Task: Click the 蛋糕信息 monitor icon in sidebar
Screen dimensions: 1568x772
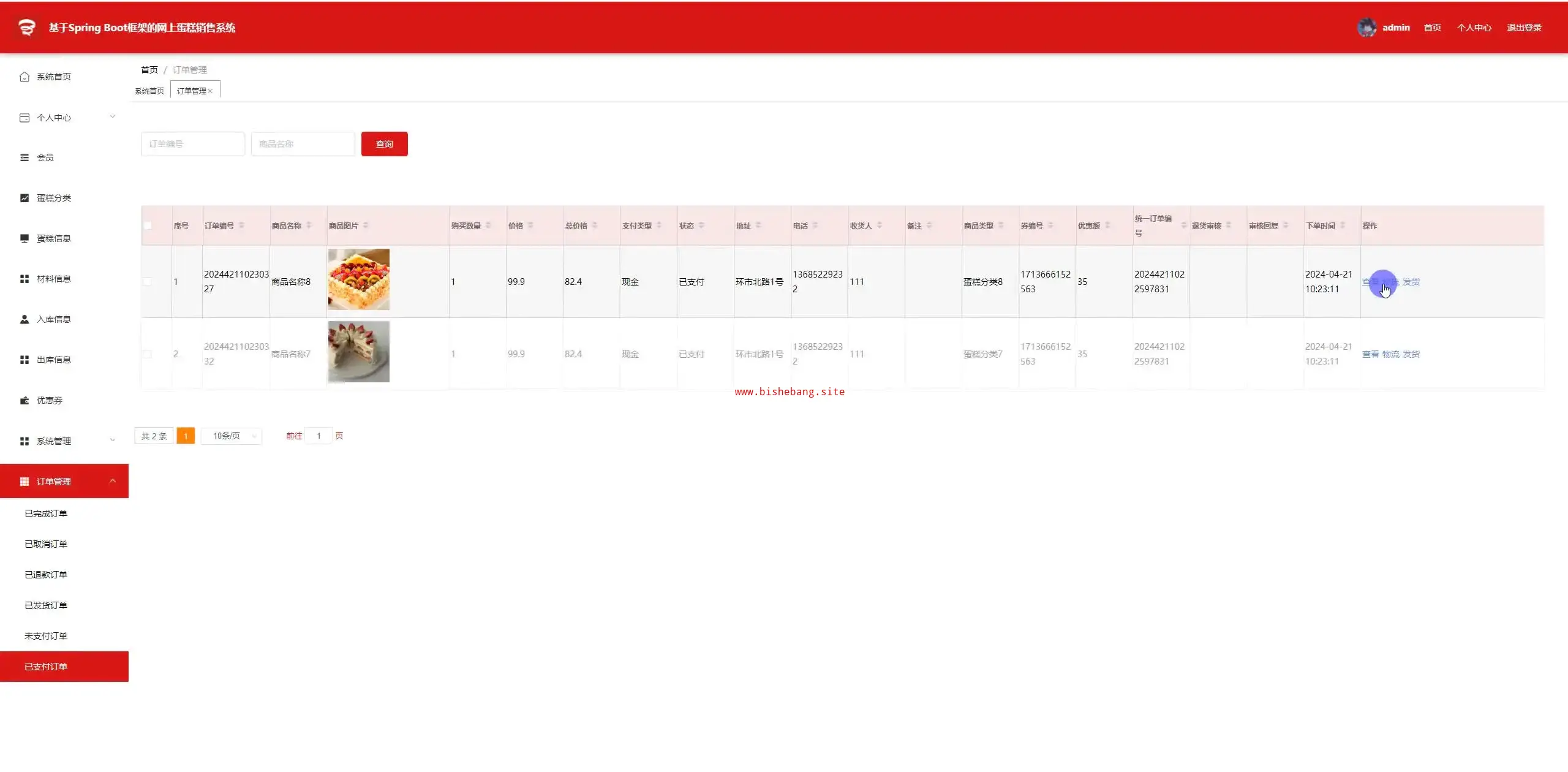Action: click(24, 238)
